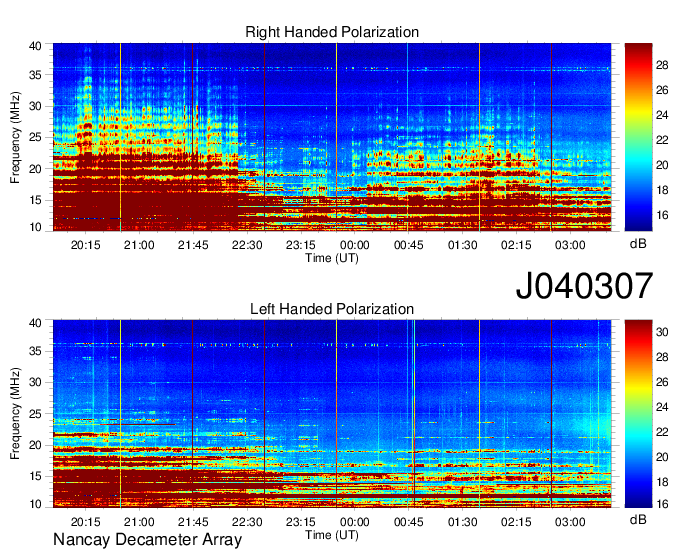Click the 03:00 time tick on Left Handed plot
Image resolution: width=680 pixels, height=552 pixels.
click(x=570, y=522)
